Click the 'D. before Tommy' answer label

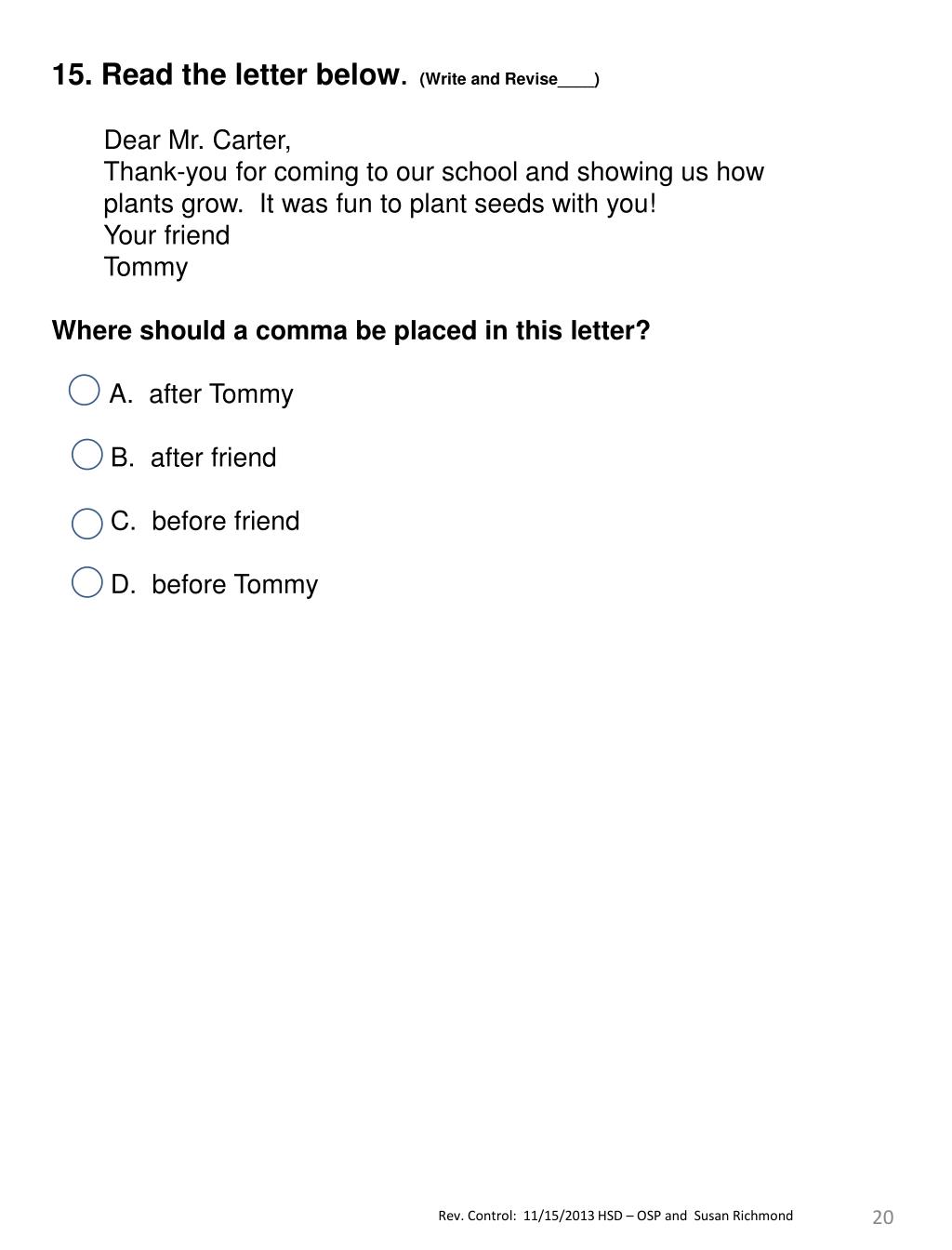[x=215, y=585]
